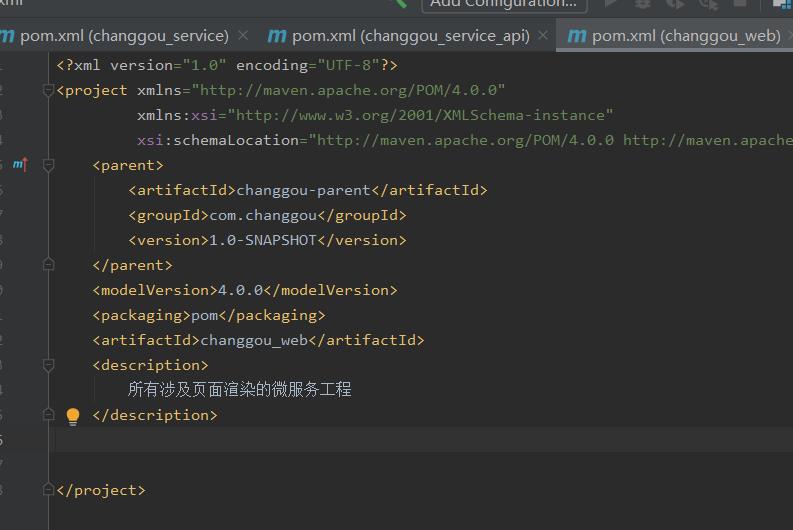Viewport: 793px width, 530px height.
Task: Click the artifactId value changgou-parent
Action: [x=303, y=191]
